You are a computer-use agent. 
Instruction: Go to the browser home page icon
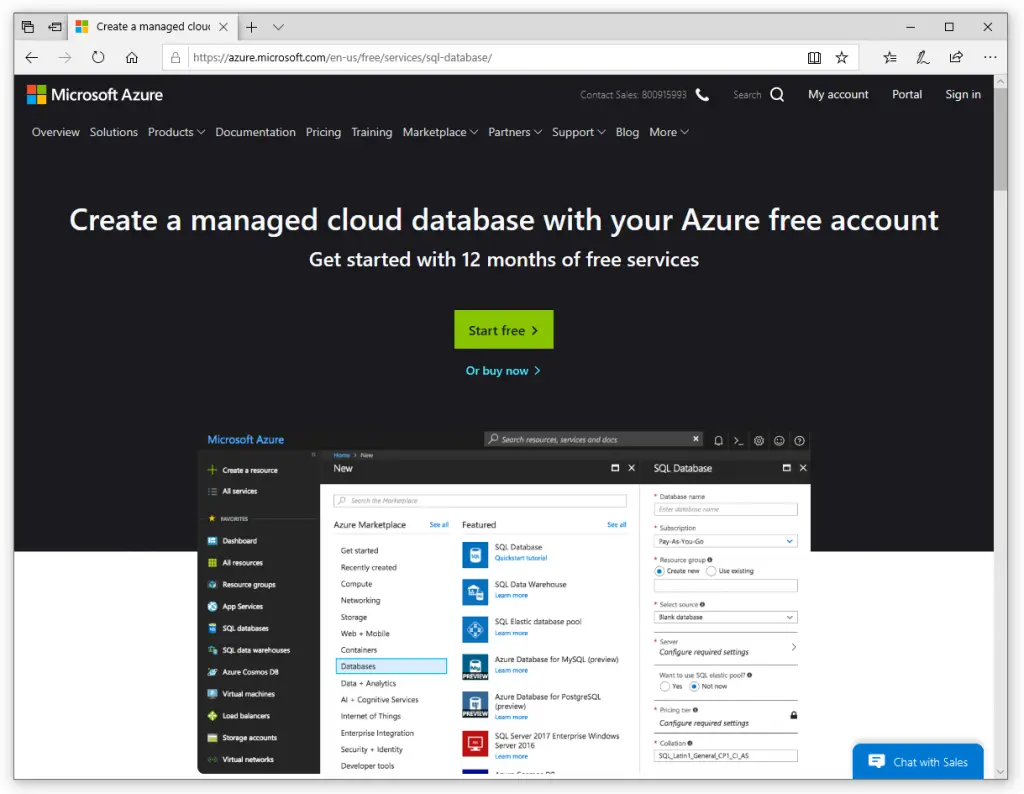[x=132, y=57]
